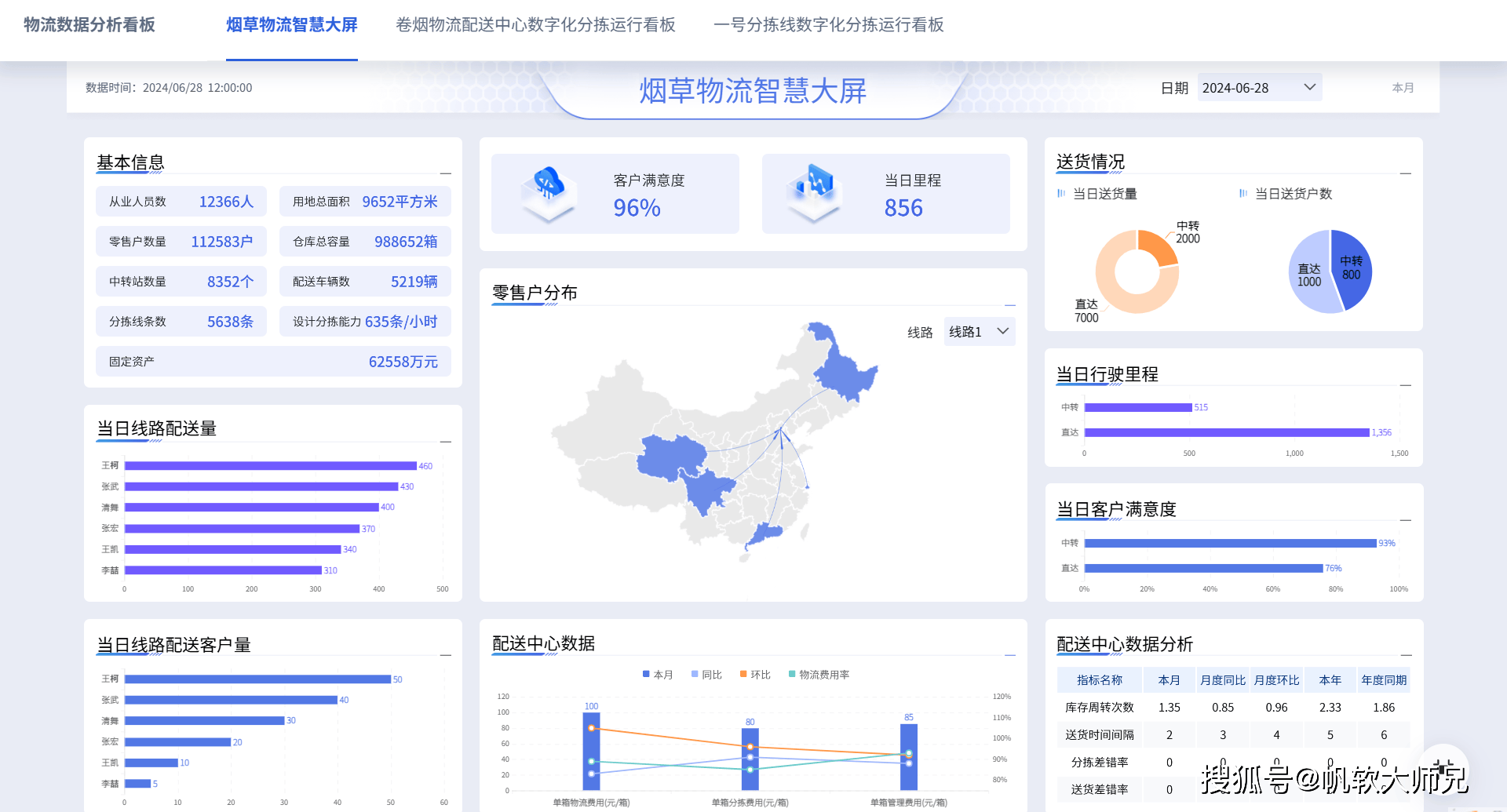Collapse the 基本信息 panel with minus icon
Viewport: 1507px width, 812px height.
(x=446, y=173)
